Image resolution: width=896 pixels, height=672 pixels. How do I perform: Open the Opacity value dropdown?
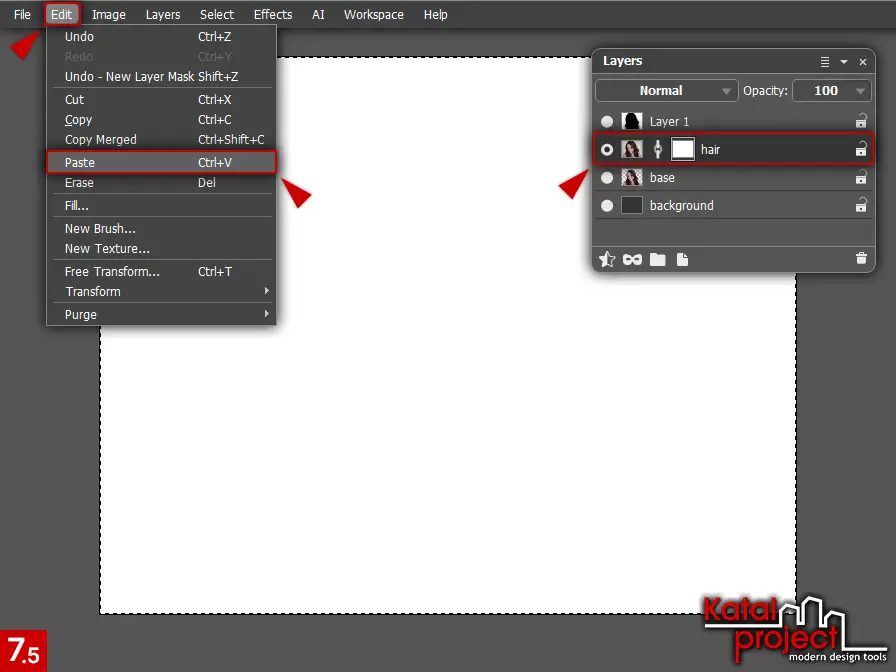point(862,90)
